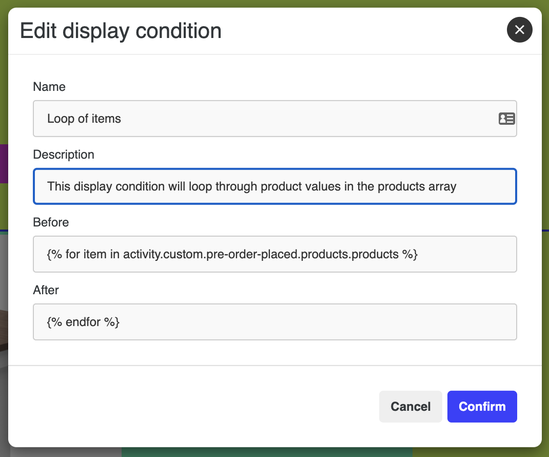
Task: Click the After field containing endfor
Action: click(275, 322)
